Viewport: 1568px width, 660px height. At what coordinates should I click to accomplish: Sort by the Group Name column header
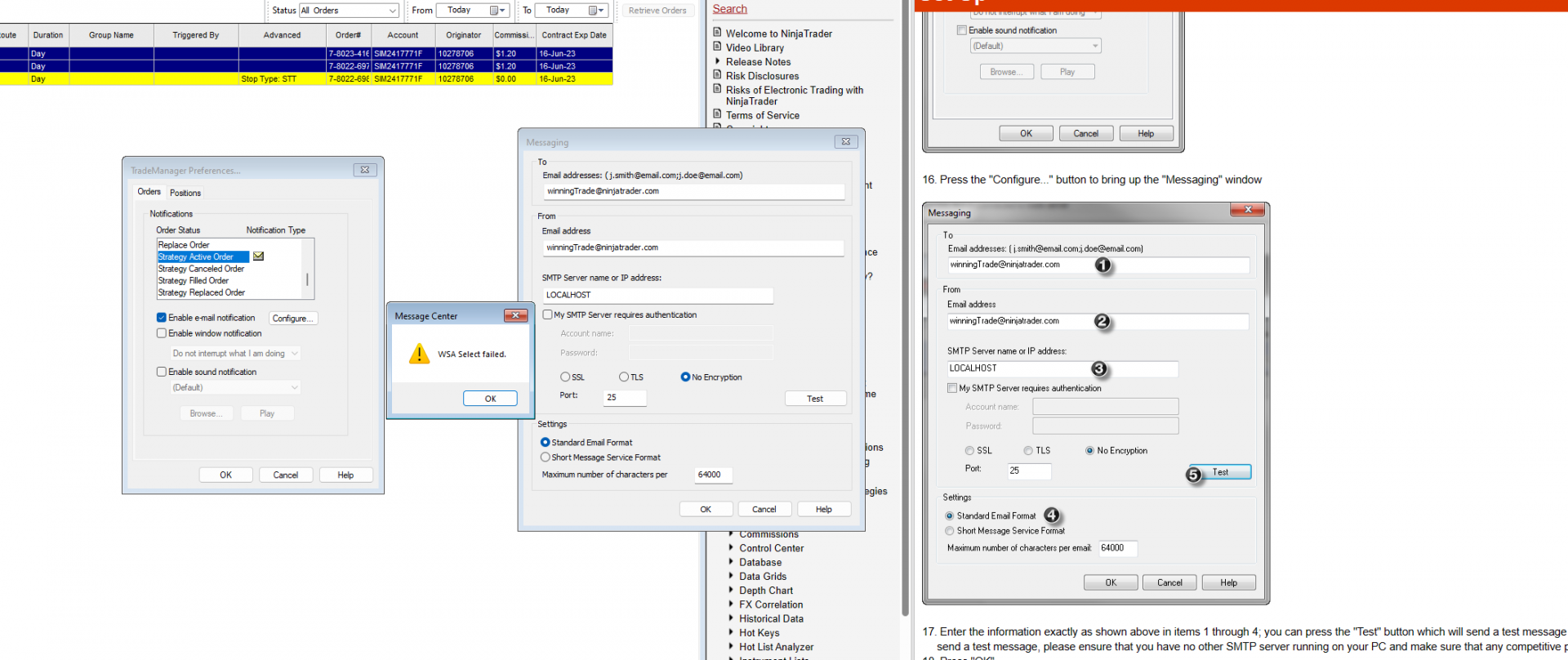point(112,35)
